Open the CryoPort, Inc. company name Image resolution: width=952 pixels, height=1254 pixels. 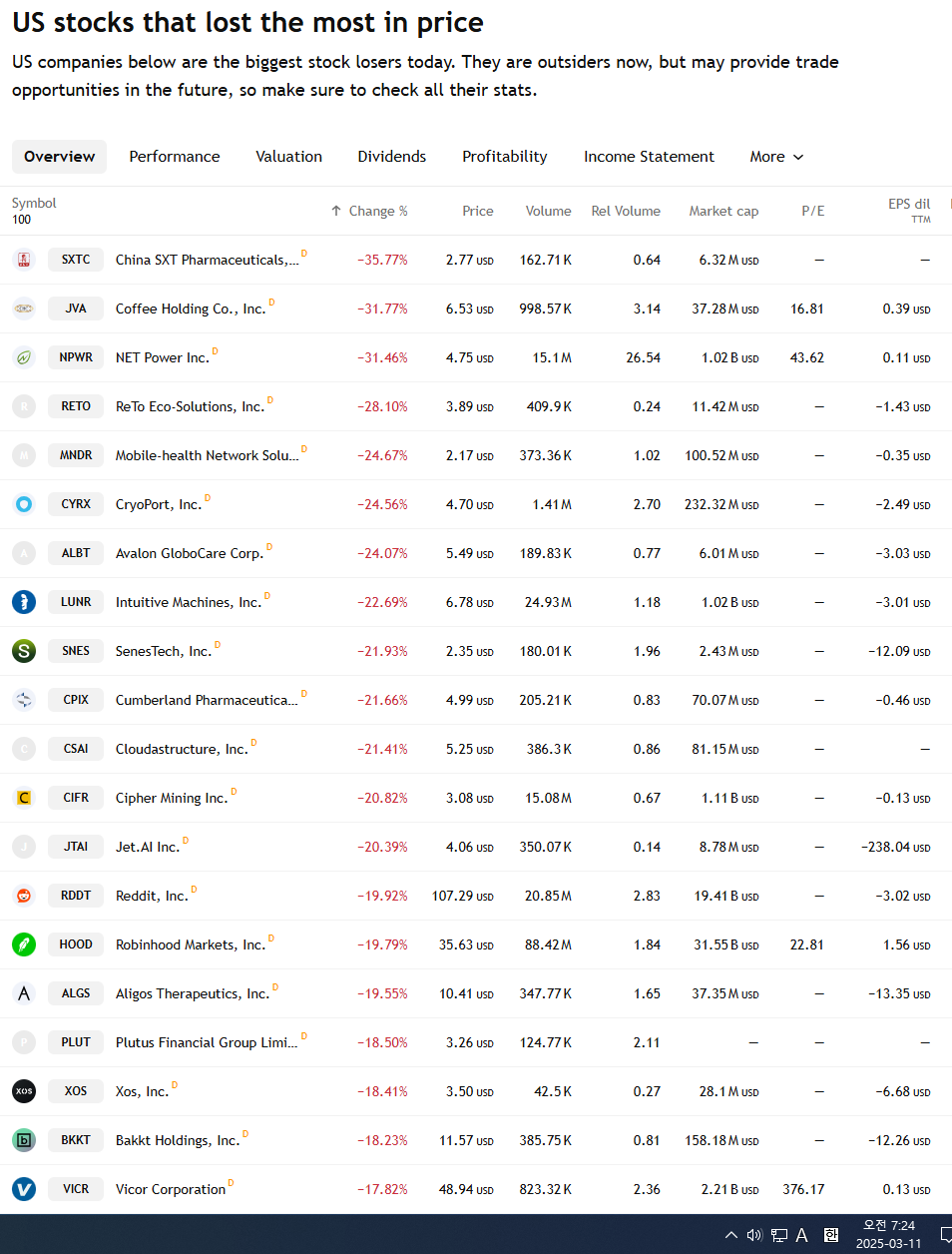[x=159, y=504]
